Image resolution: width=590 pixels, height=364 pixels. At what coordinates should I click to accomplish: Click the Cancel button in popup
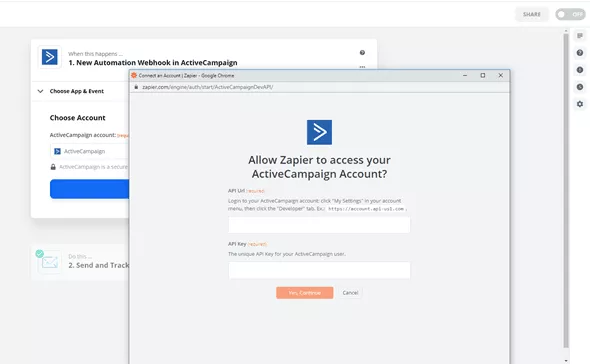pyautogui.click(x=350, y=293)
